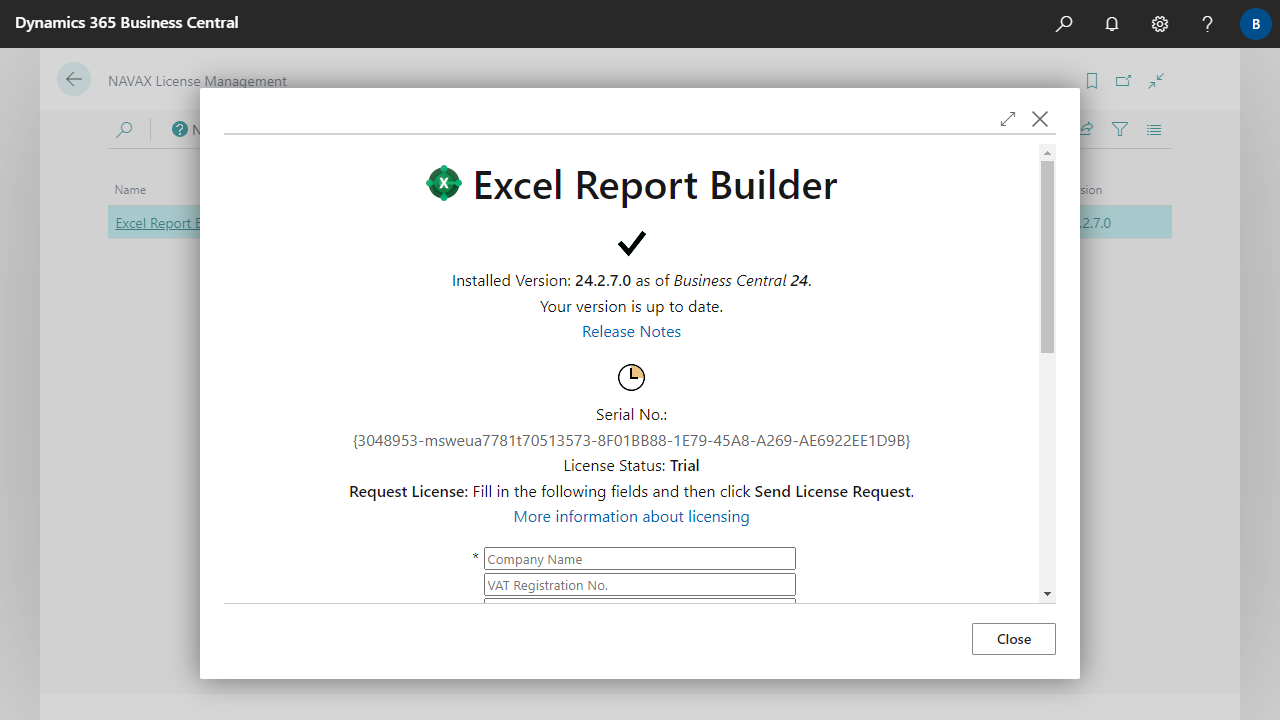Image resolution: width=1280 pixels, height=720 pixels.
Task: Search the list with the magnifier icon
Action: (124, 129)
